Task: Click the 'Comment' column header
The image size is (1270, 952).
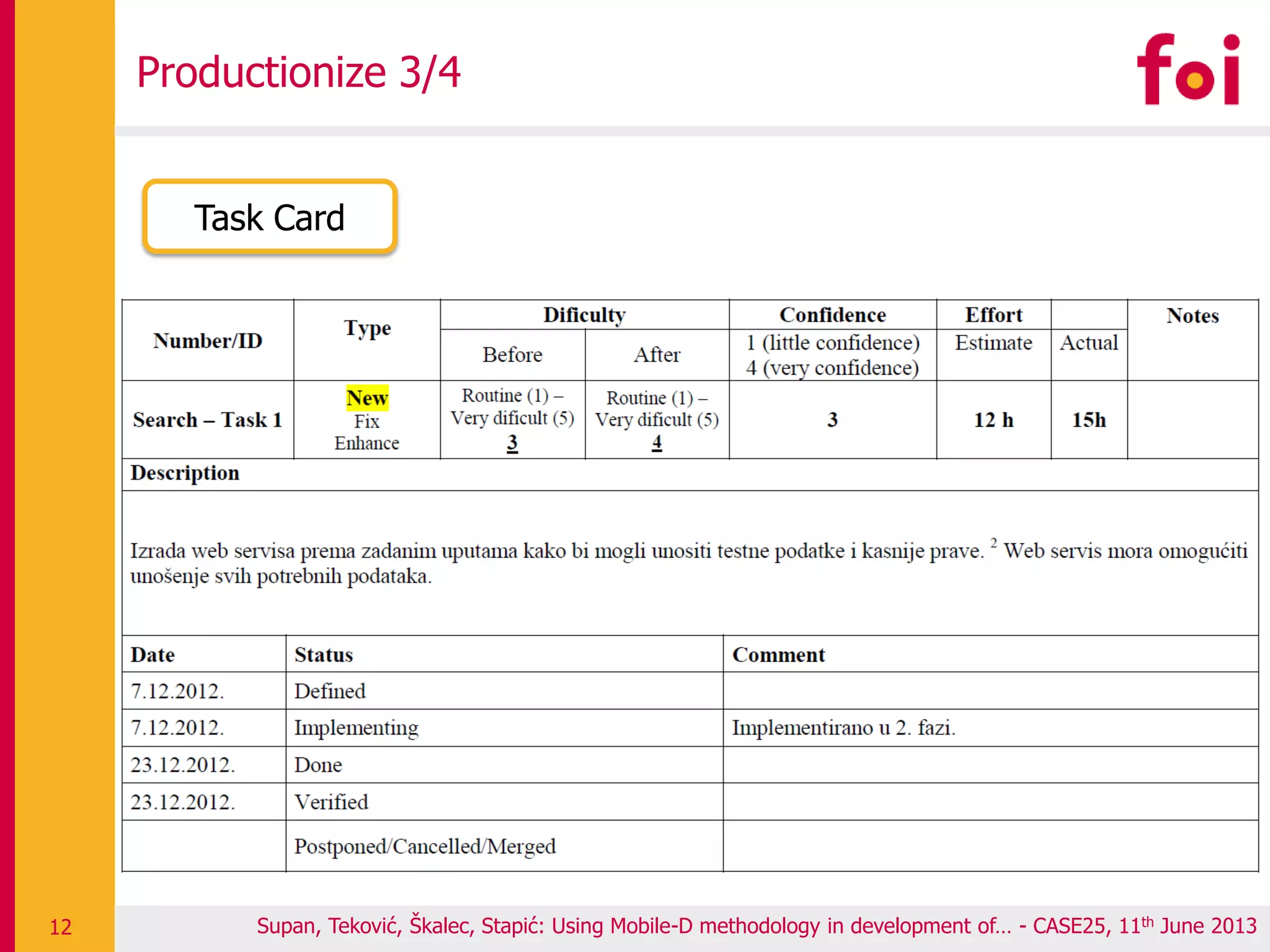Action: click(779, 654)
